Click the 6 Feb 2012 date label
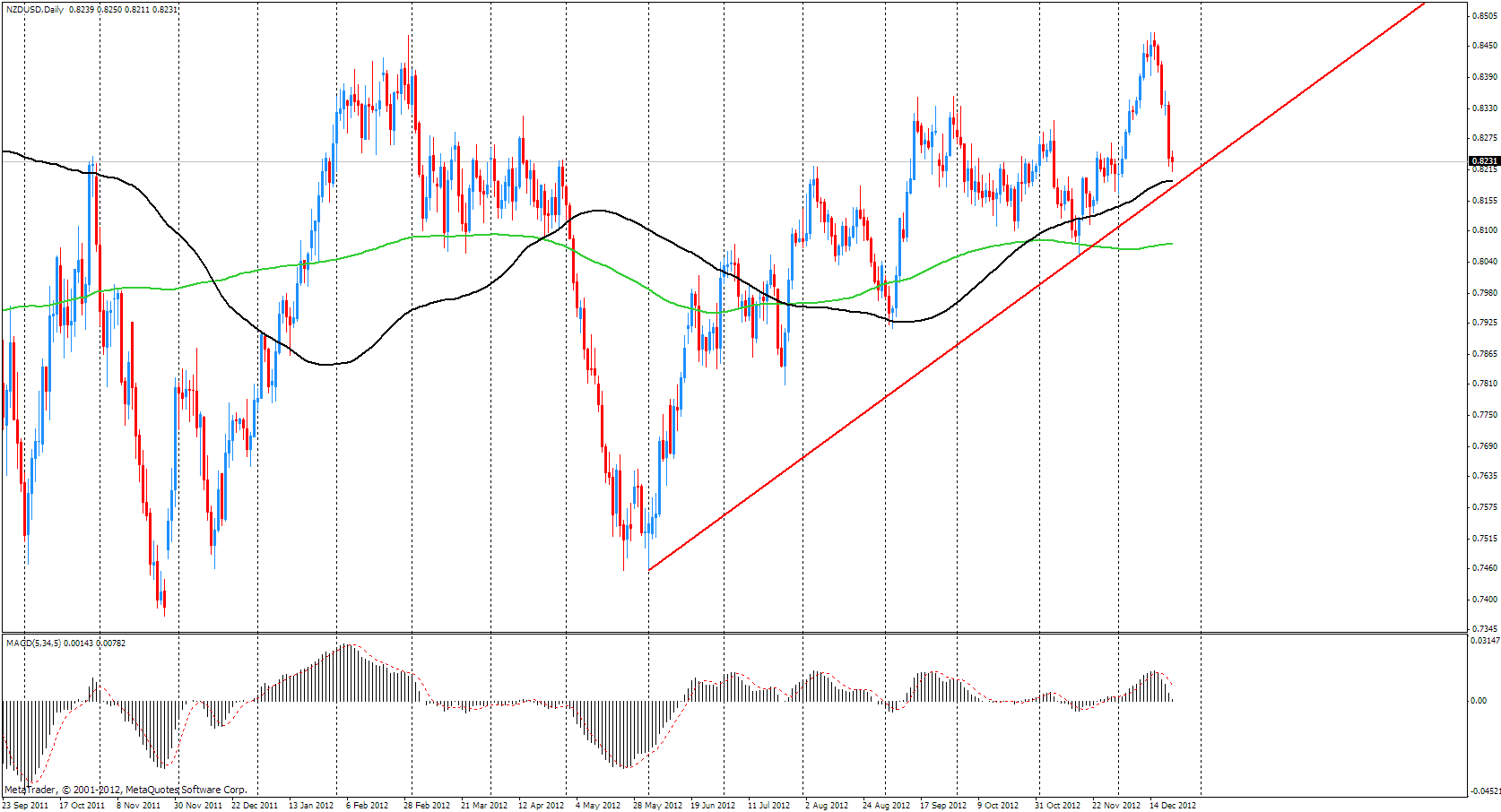Viewport: 1501px width, 812px height. (368, 805)
